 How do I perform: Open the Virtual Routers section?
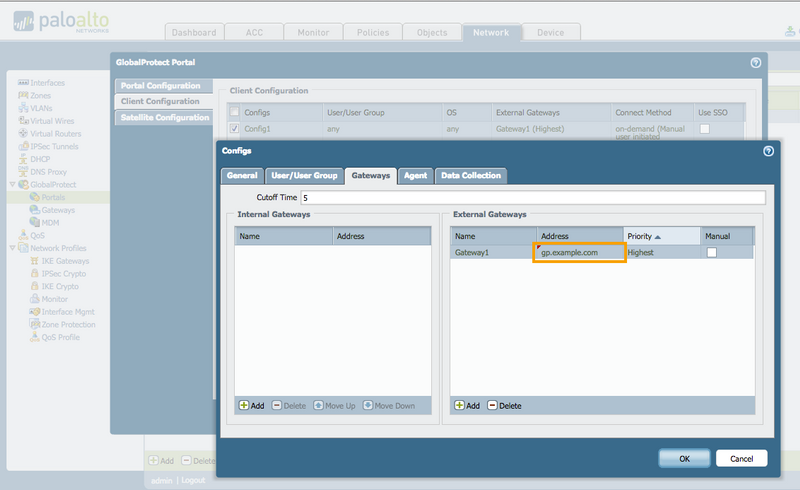(x=55, y=133)
